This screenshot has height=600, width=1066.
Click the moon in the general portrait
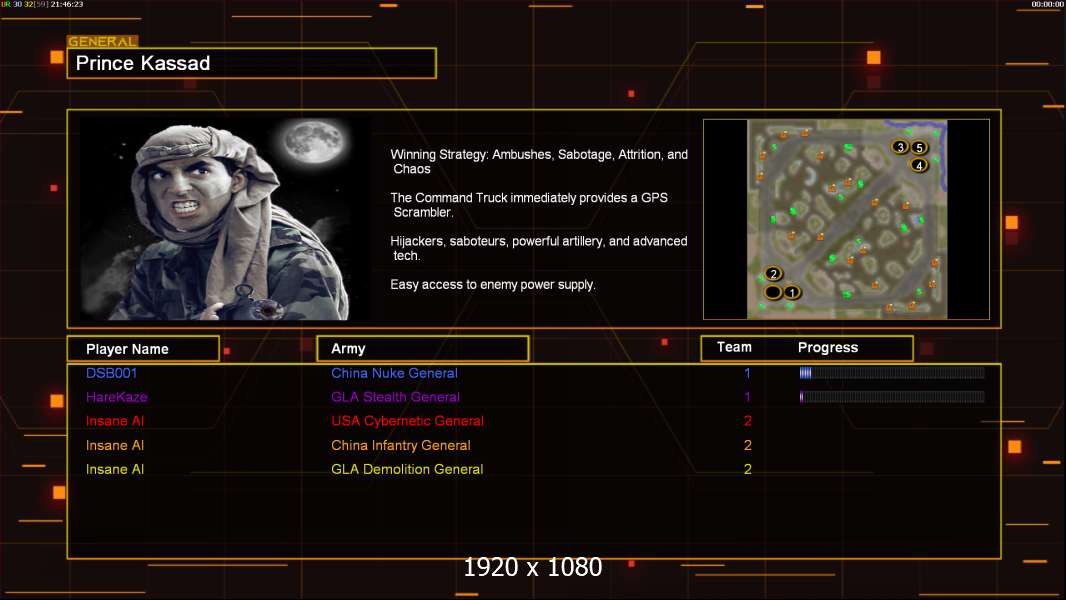click(314, 141)
